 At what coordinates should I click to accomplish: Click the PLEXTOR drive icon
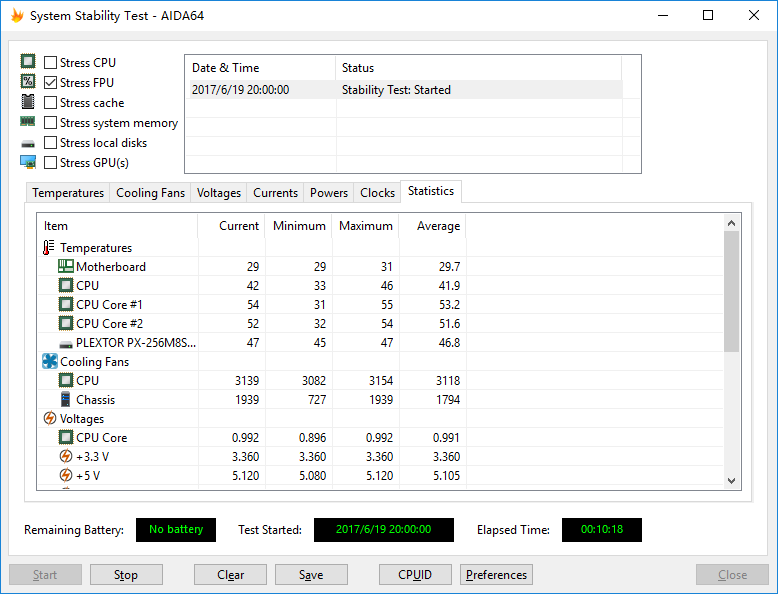coord(66,343)
